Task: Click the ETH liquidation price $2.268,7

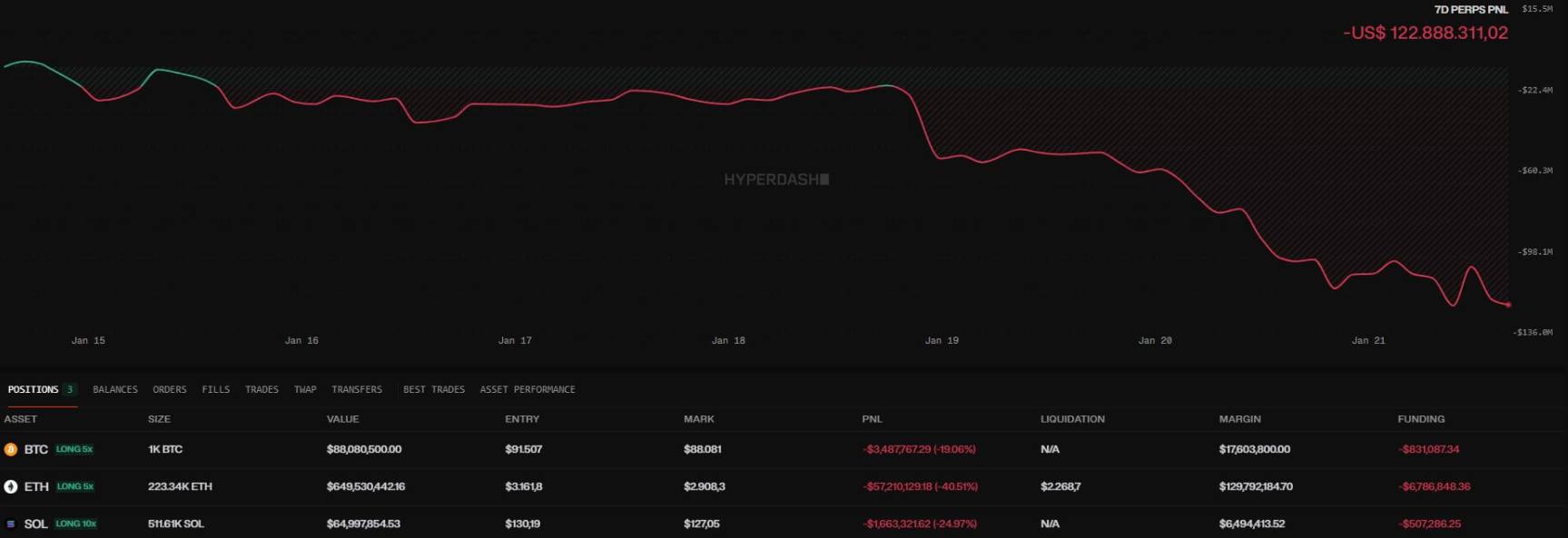Action: pyautogui.click(x=1060, y=486)
